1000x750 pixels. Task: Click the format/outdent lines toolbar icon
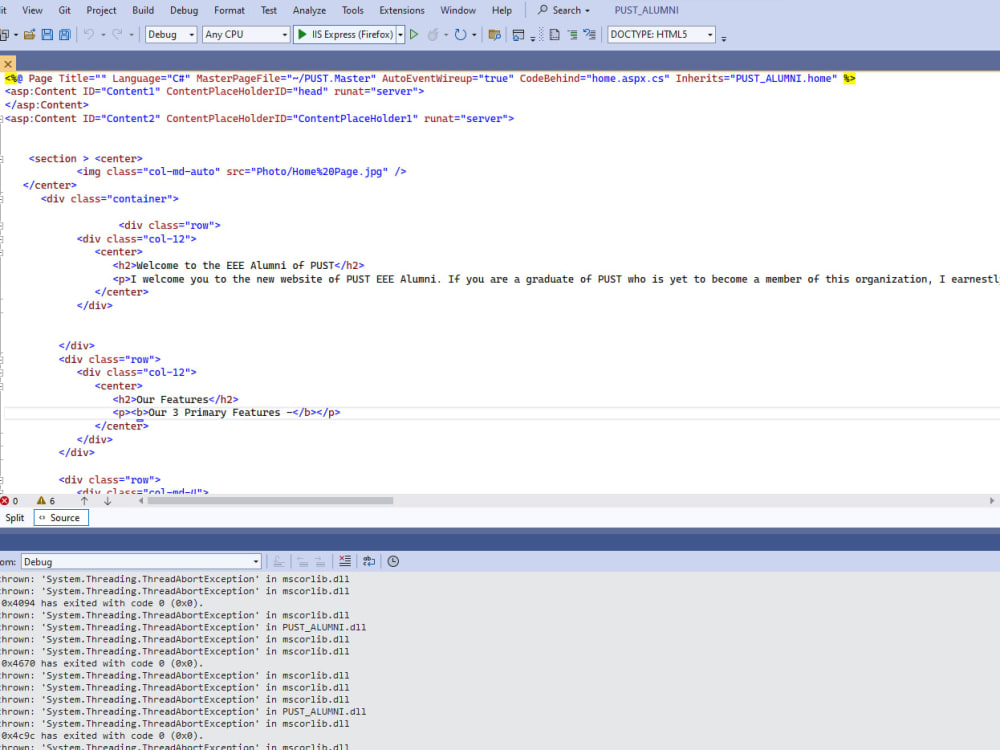[589, 34]
